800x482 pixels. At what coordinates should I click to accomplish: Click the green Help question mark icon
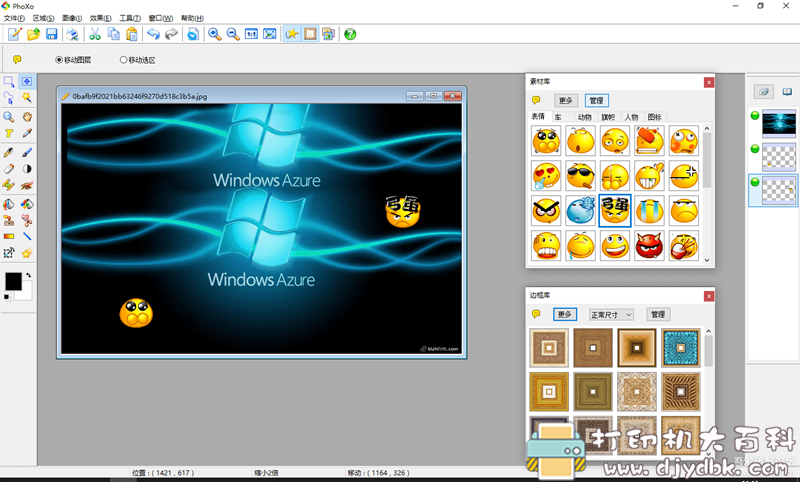coord(350,34)
